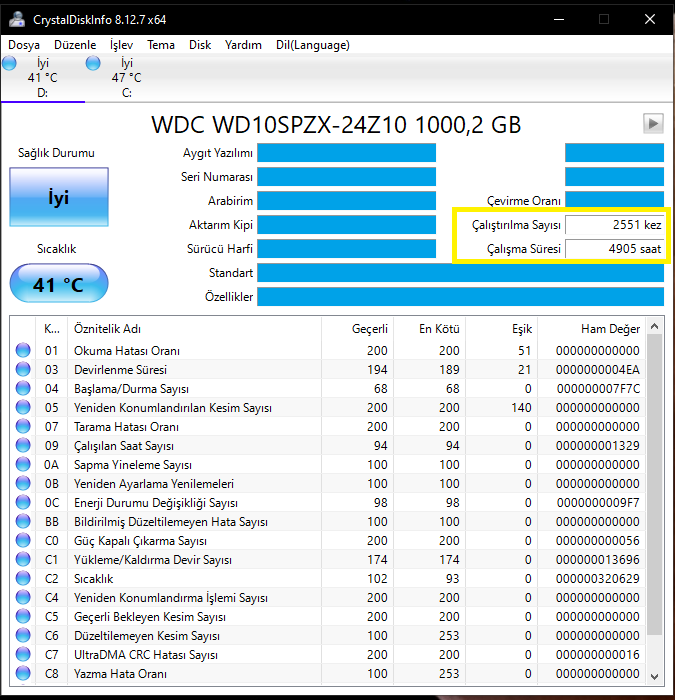Click status orb of Sapma Yineleme Sayısı row

pyautogui.click(x=23, y=464)
